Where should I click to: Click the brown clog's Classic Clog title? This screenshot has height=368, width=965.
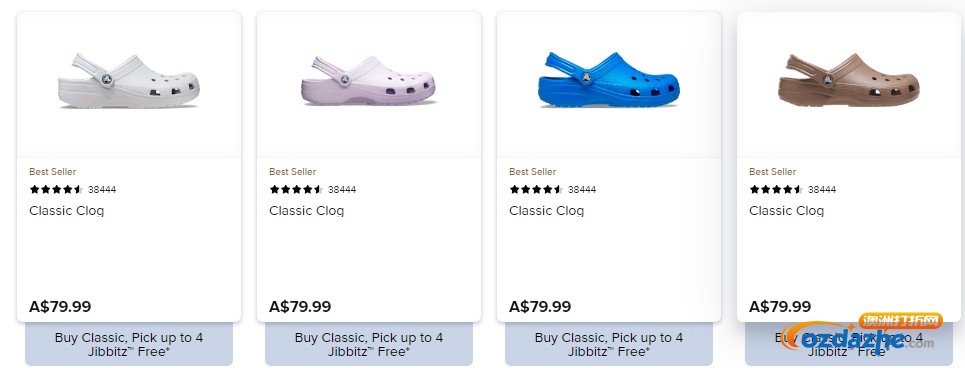click(x=787, y=210)
